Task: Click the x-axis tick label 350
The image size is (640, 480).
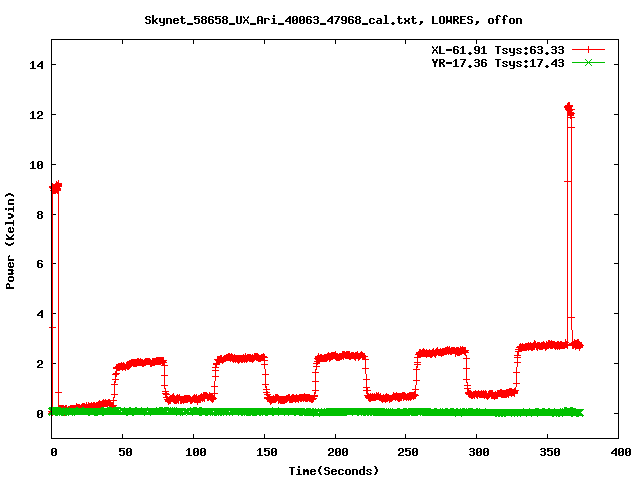Action: 550,452
